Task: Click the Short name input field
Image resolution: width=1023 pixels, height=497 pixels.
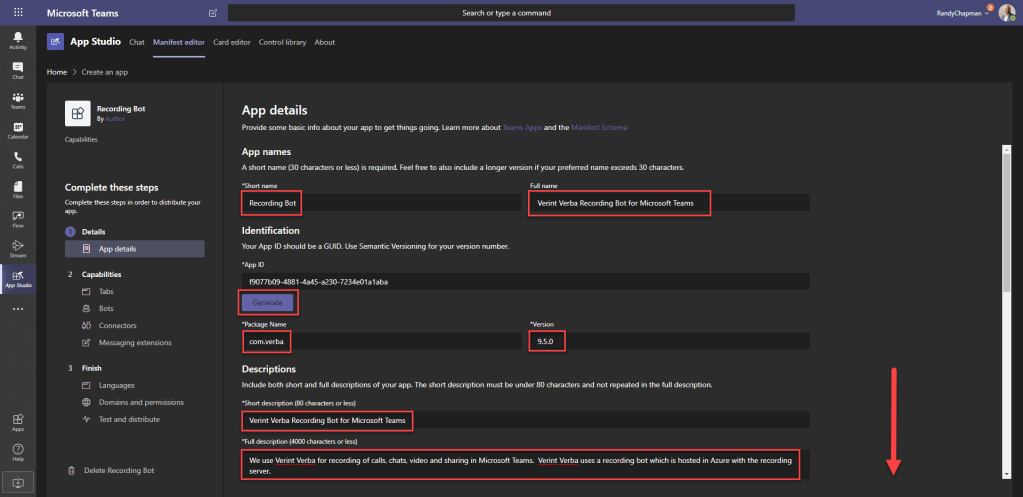Action: click(380, 202)
